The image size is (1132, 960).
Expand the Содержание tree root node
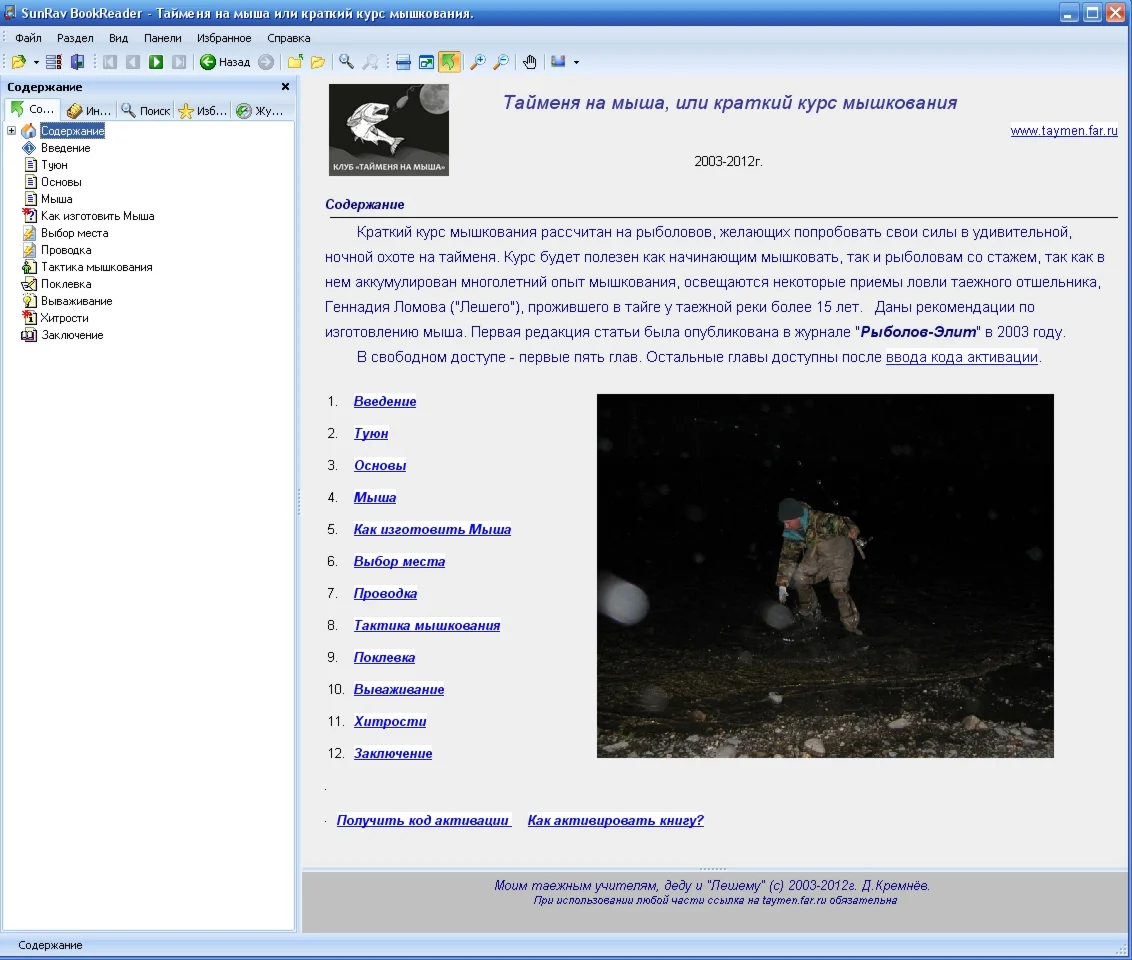(12, 131)
